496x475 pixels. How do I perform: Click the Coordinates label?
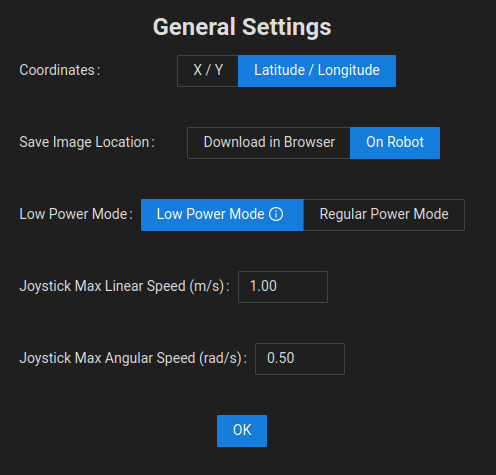(x=60, y=70)
